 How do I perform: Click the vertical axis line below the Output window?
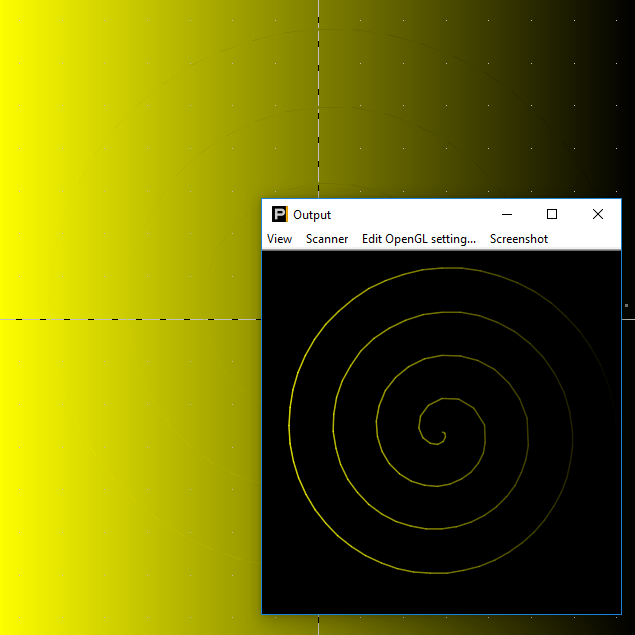319,624
